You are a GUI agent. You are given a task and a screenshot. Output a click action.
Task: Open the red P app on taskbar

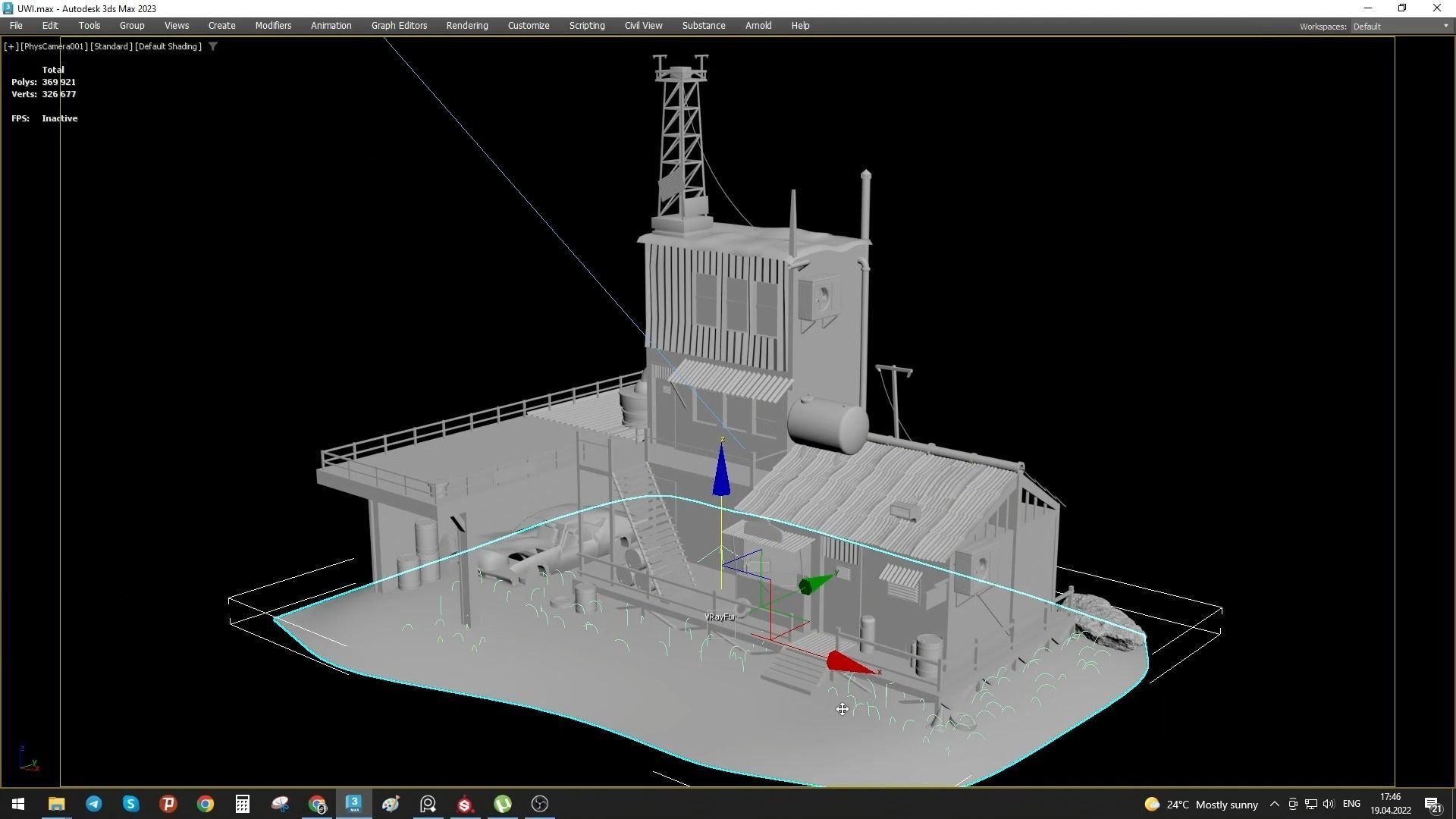coord(168,804)
